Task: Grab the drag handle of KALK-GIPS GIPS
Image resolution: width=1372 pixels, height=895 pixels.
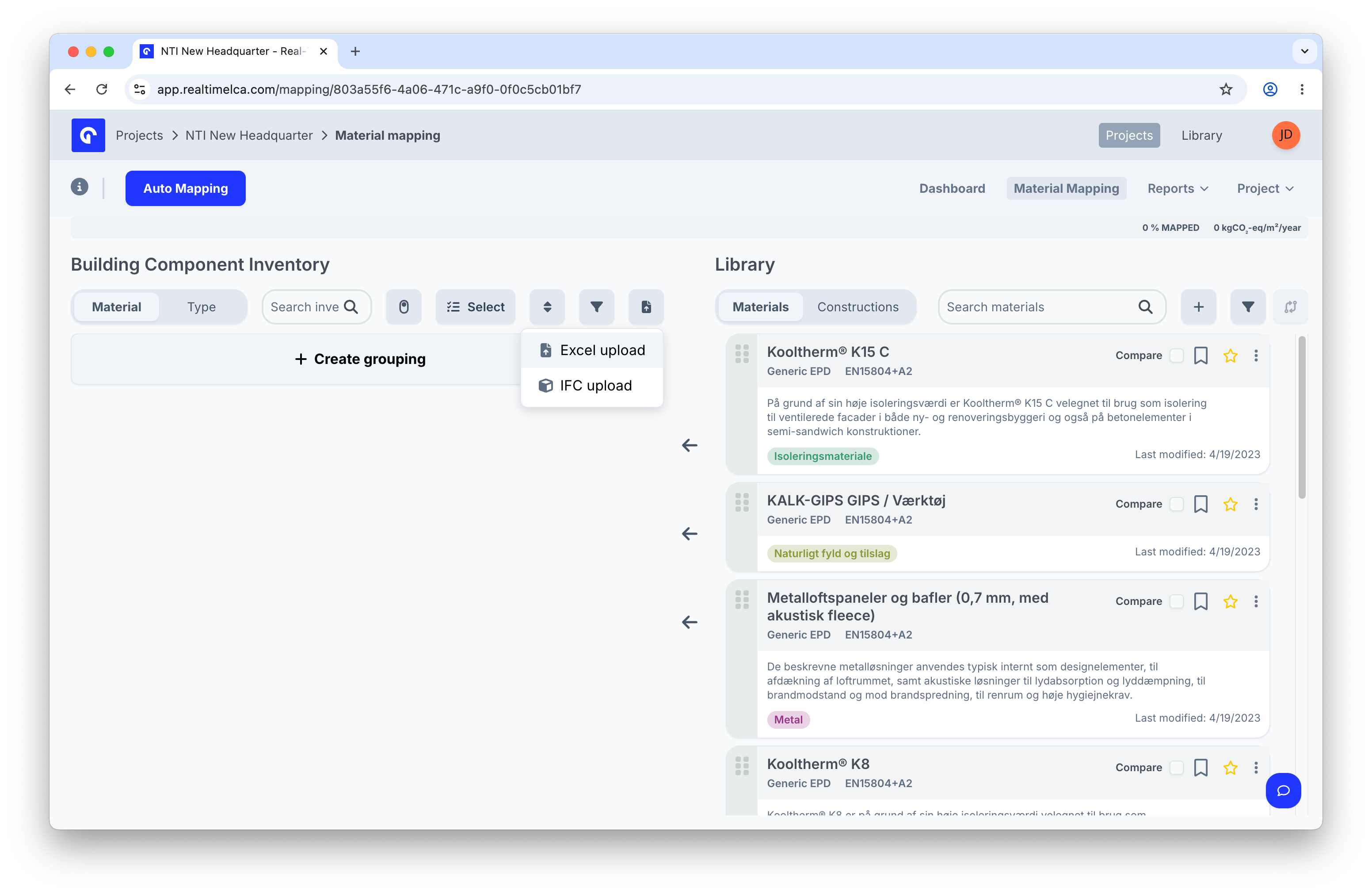Action: click(742, 502)
